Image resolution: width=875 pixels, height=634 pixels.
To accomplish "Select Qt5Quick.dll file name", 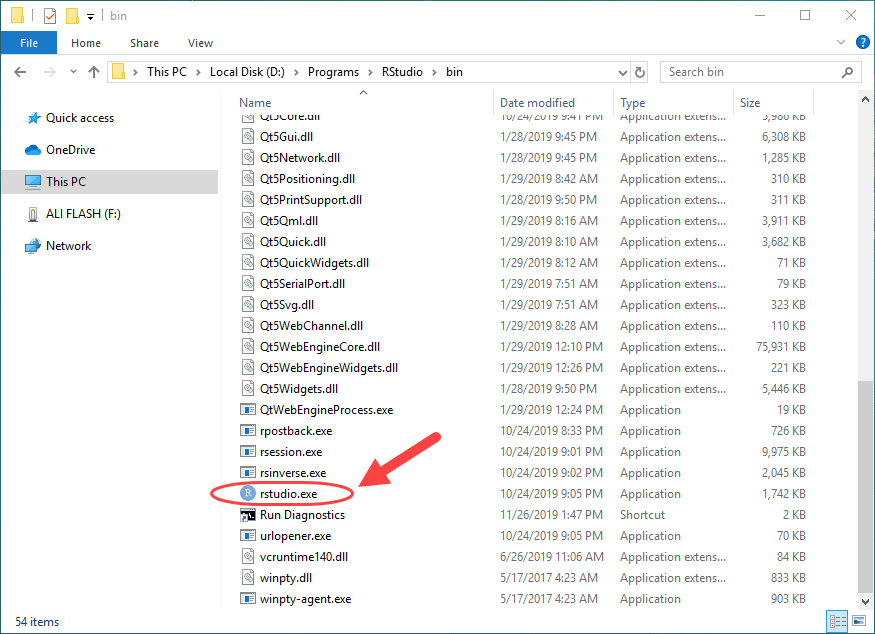I will tap(293, 242).
